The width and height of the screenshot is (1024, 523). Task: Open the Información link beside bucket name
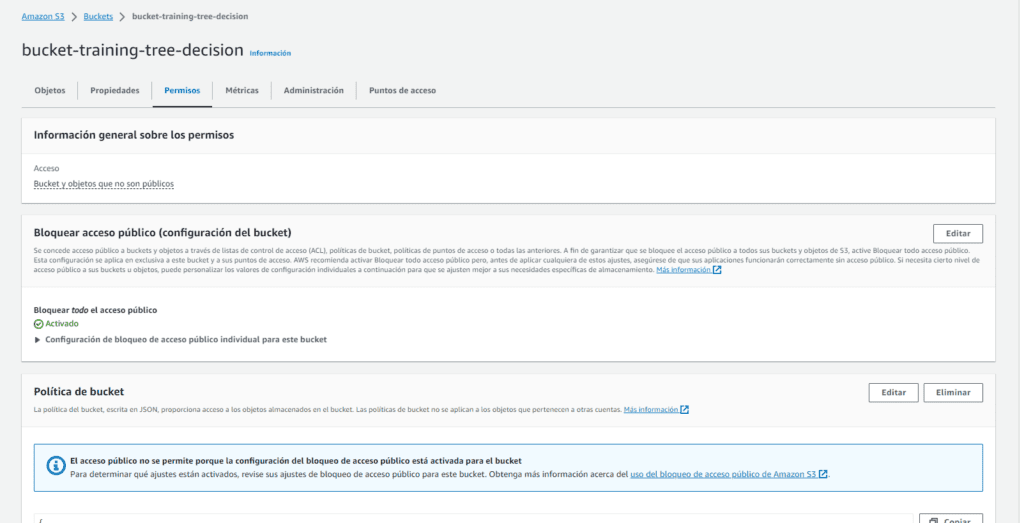[270, 53]
